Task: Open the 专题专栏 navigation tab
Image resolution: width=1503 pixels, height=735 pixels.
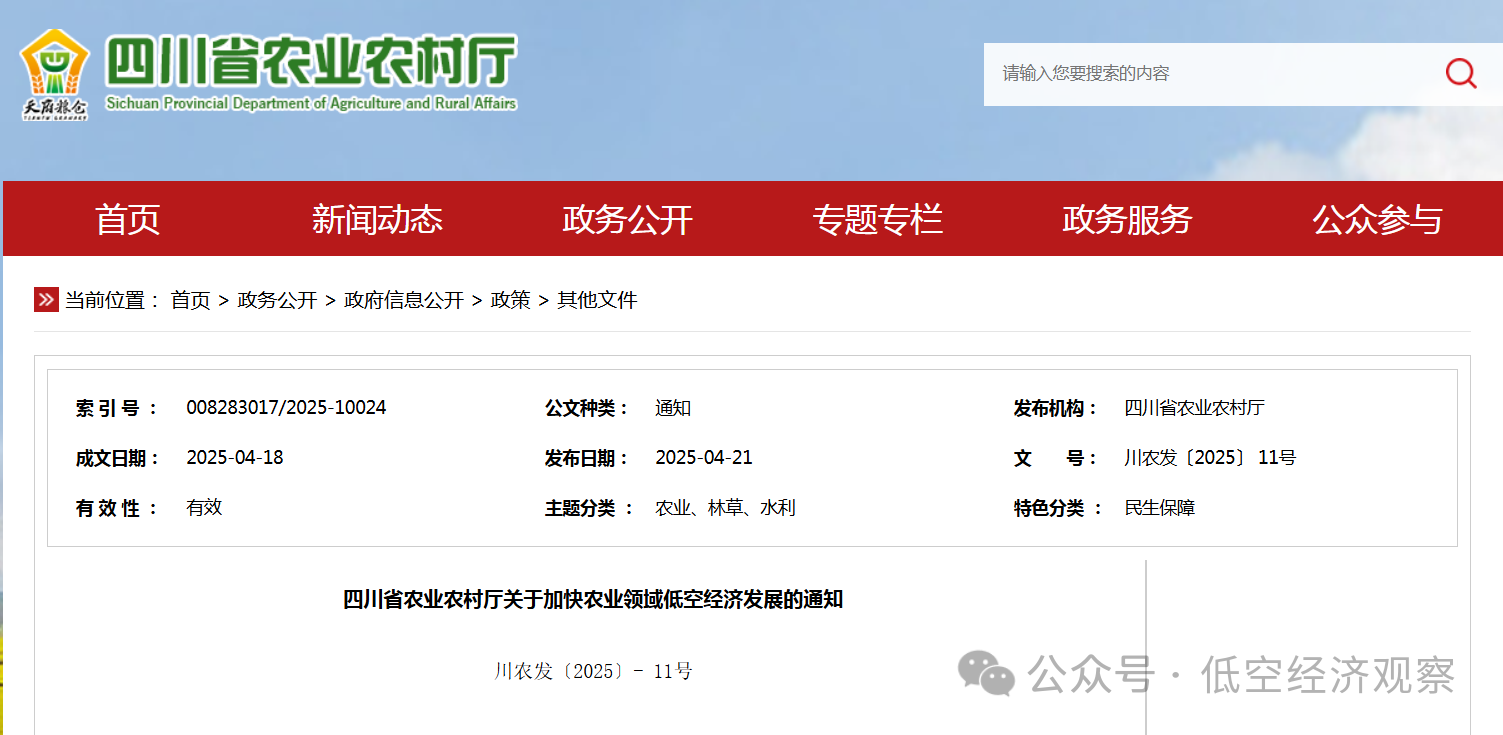Action: 877,219
